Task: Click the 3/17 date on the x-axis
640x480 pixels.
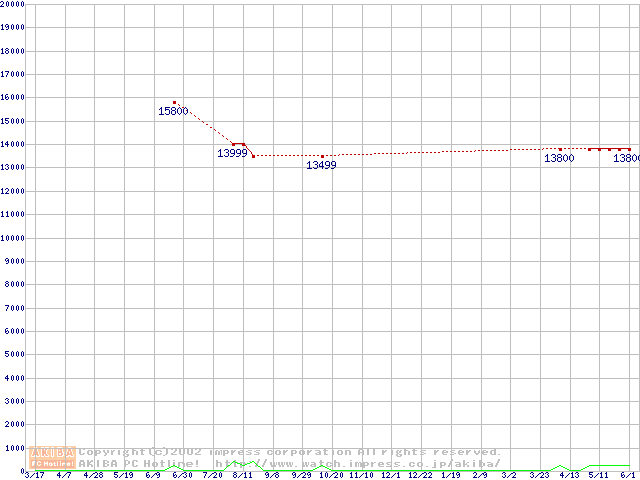Action: (33, 475)
